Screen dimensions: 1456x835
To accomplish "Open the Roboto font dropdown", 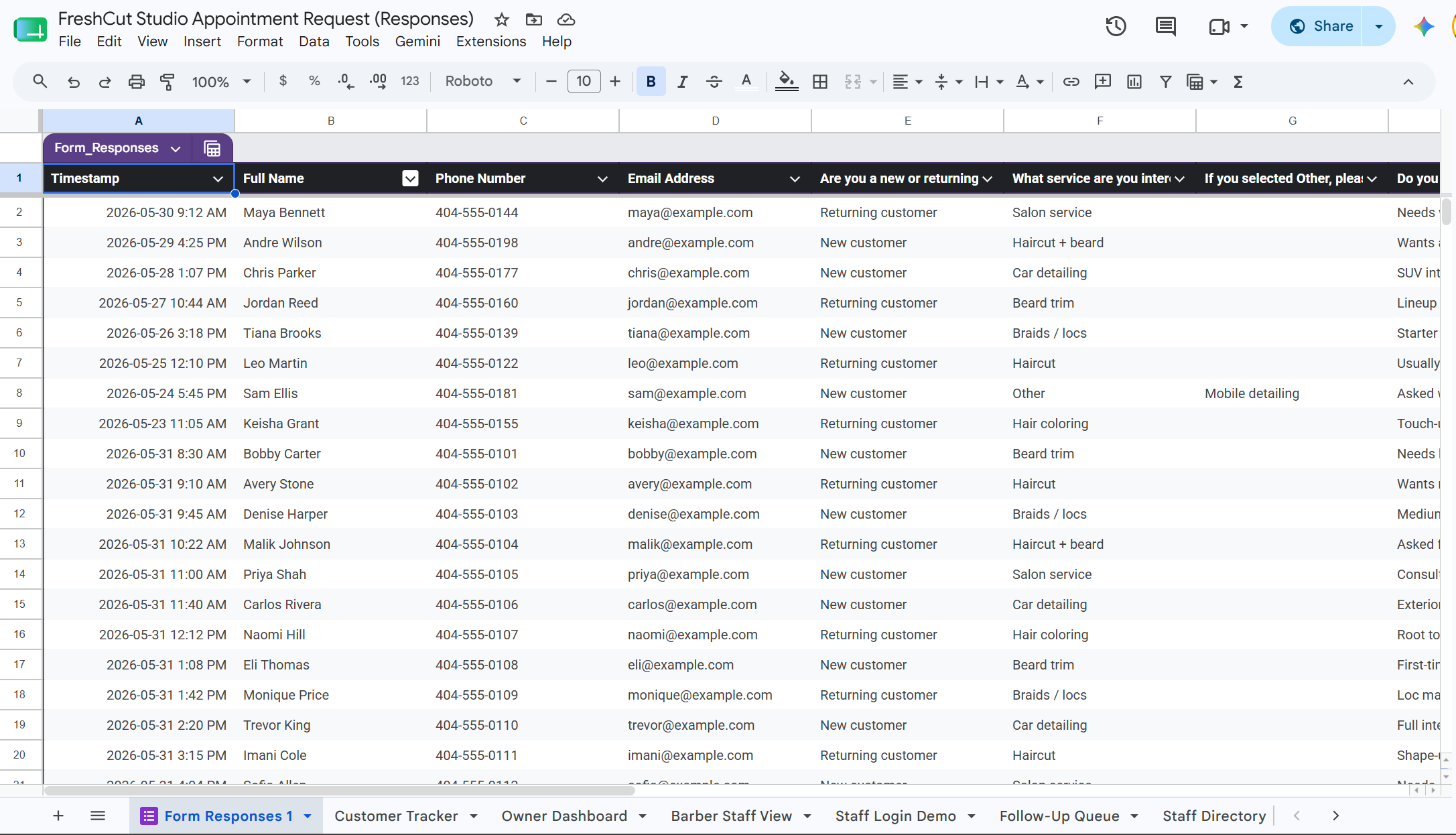I will click(483, 81).
